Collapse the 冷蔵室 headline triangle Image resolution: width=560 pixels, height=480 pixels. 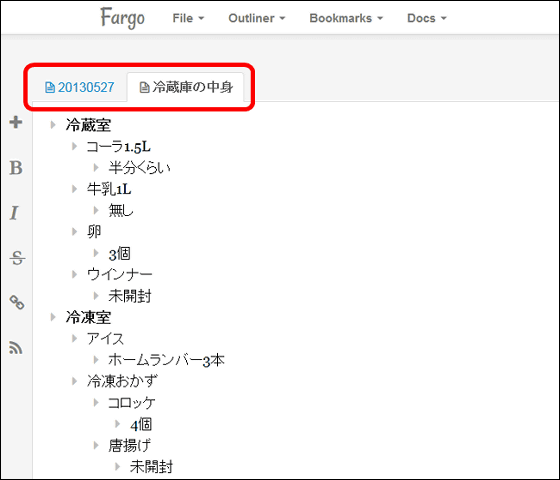point(53,125)
